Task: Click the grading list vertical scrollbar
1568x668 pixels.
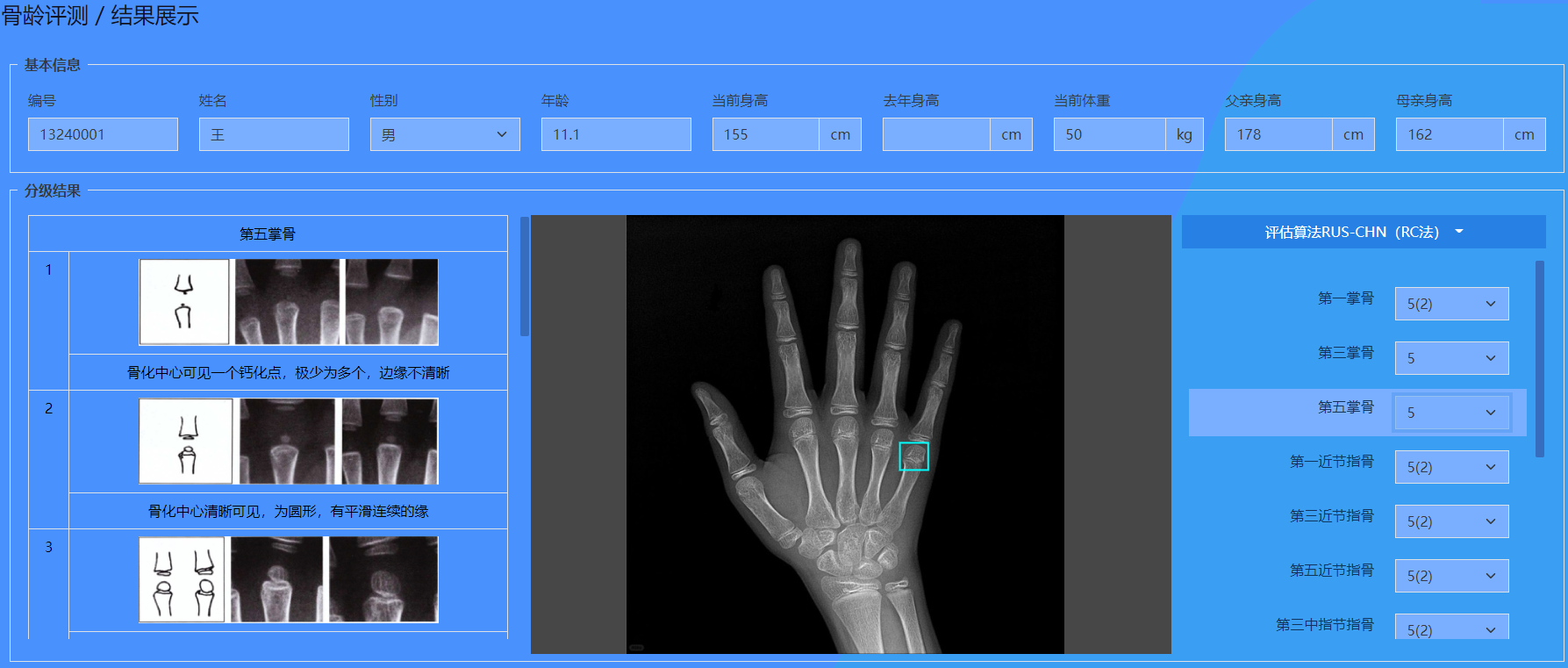Action: point(525,277)
